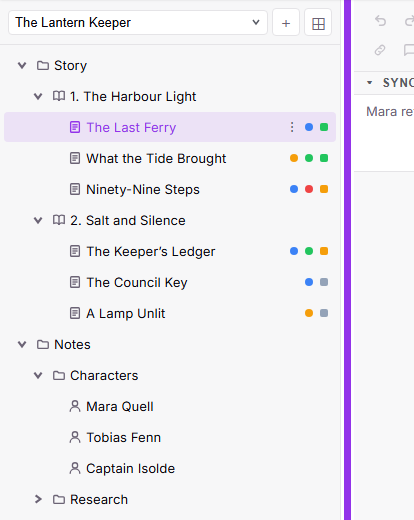
Task: Select A Lamp Unlit scene
Action: [x=170, y=313]
